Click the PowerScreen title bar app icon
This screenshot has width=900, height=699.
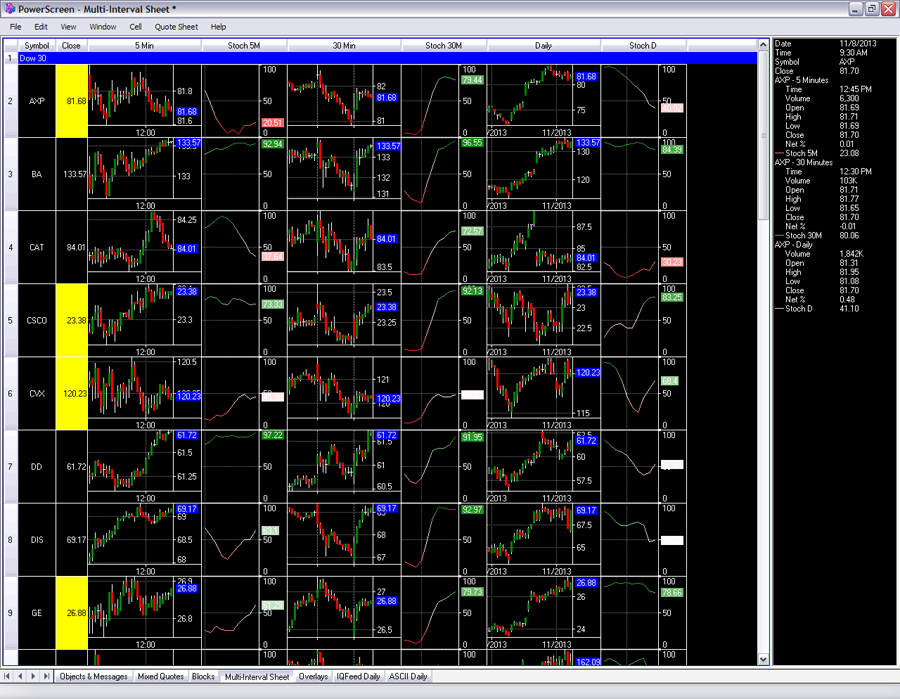(9, 8)
